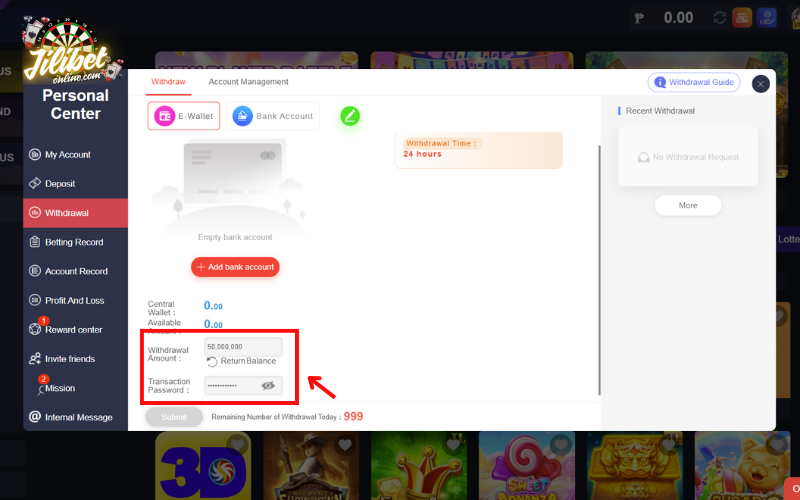
Task: Click the Internal Message @ icon
Action: click(35, 417)
